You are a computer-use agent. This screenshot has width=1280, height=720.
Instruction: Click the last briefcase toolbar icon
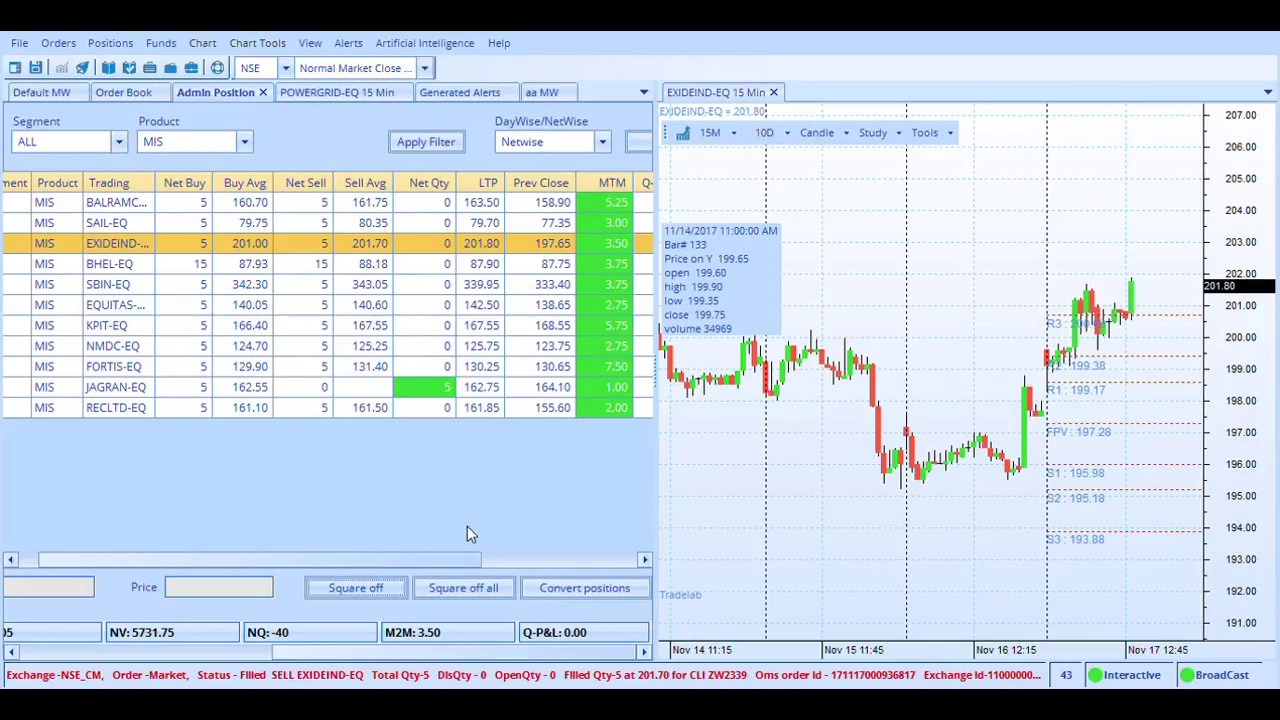(191, 68)
